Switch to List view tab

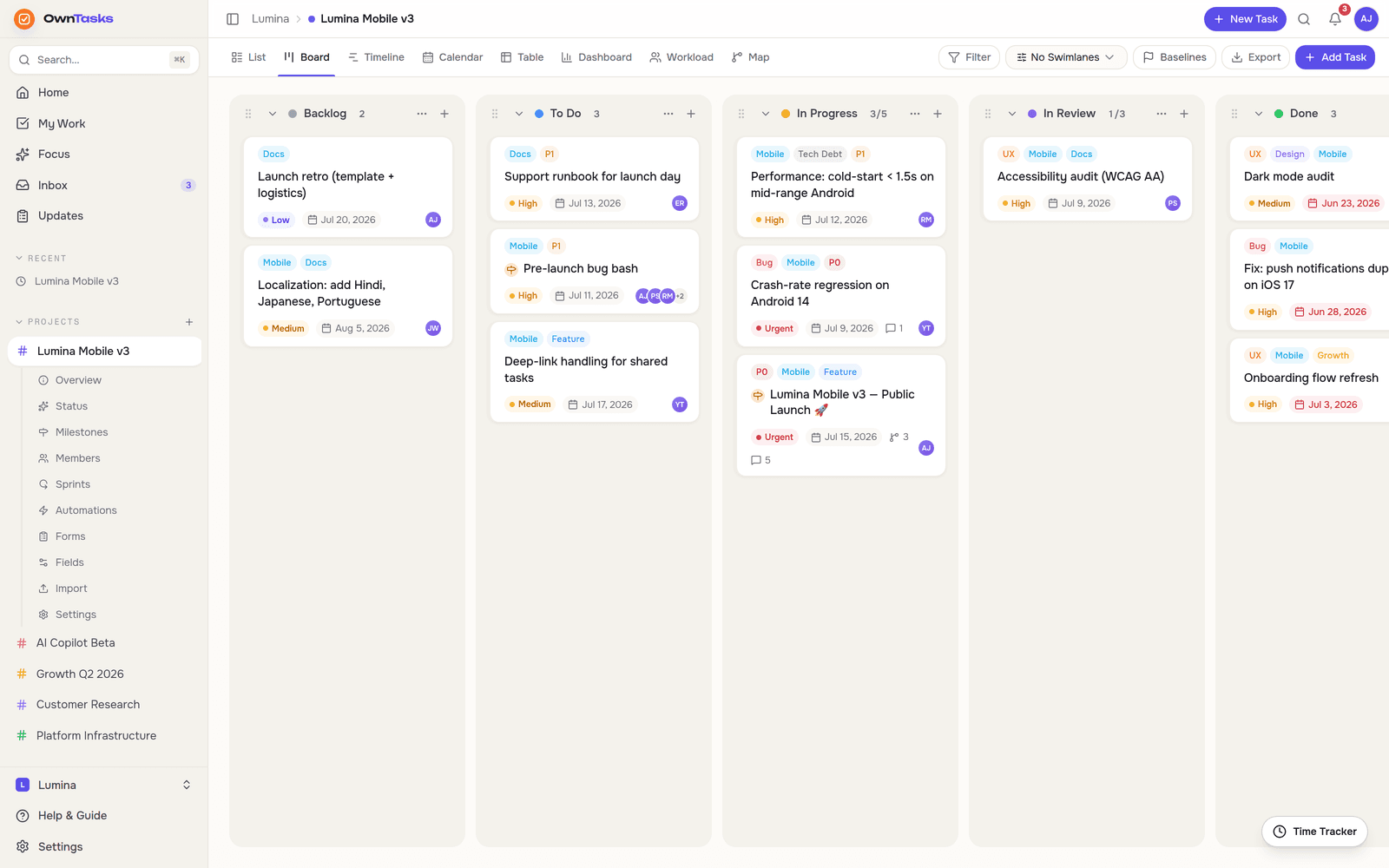248,57
